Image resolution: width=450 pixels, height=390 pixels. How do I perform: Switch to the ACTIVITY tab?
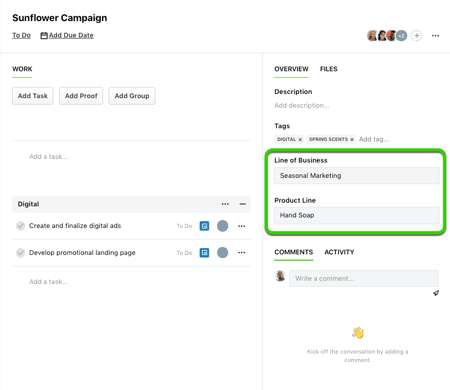pos(339,252)
